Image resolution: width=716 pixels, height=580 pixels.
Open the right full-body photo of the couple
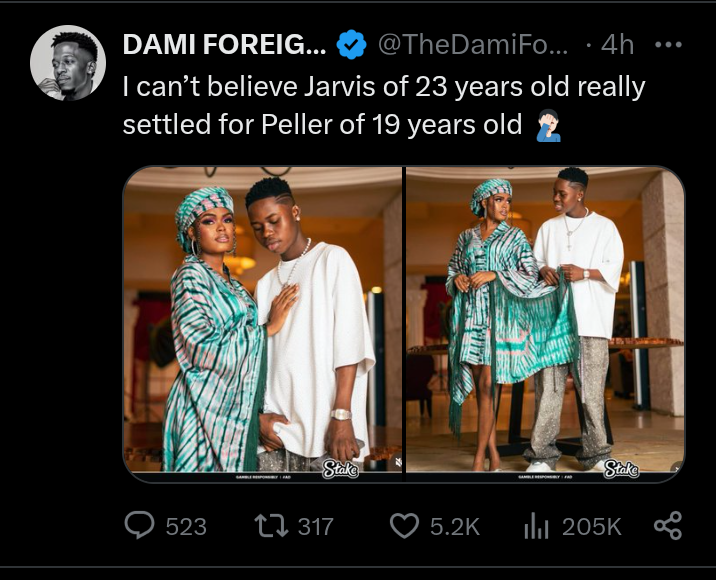pos(545,320)
